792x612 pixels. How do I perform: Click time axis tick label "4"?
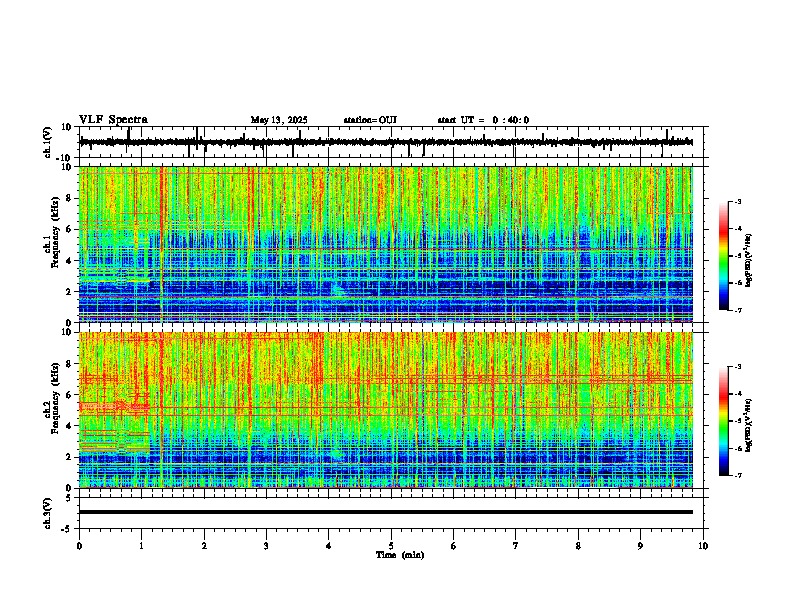click(329, 546)
